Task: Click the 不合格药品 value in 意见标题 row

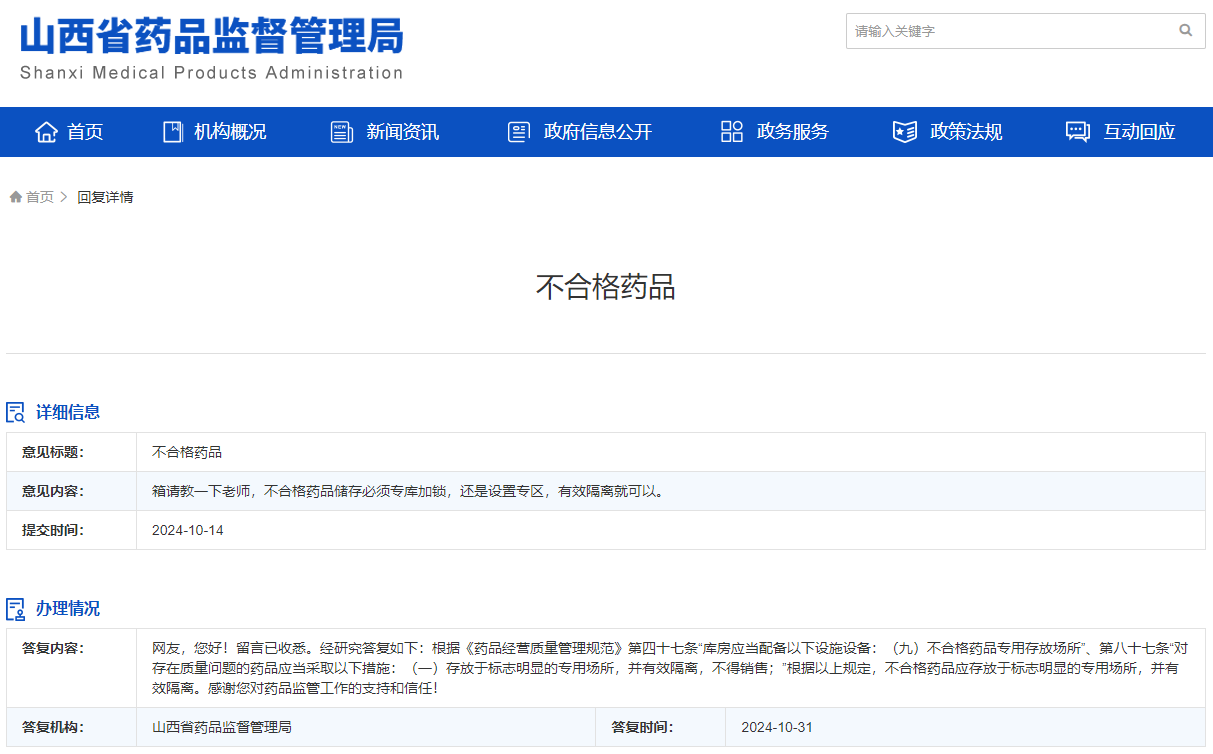Action: [x=187, y=452]
